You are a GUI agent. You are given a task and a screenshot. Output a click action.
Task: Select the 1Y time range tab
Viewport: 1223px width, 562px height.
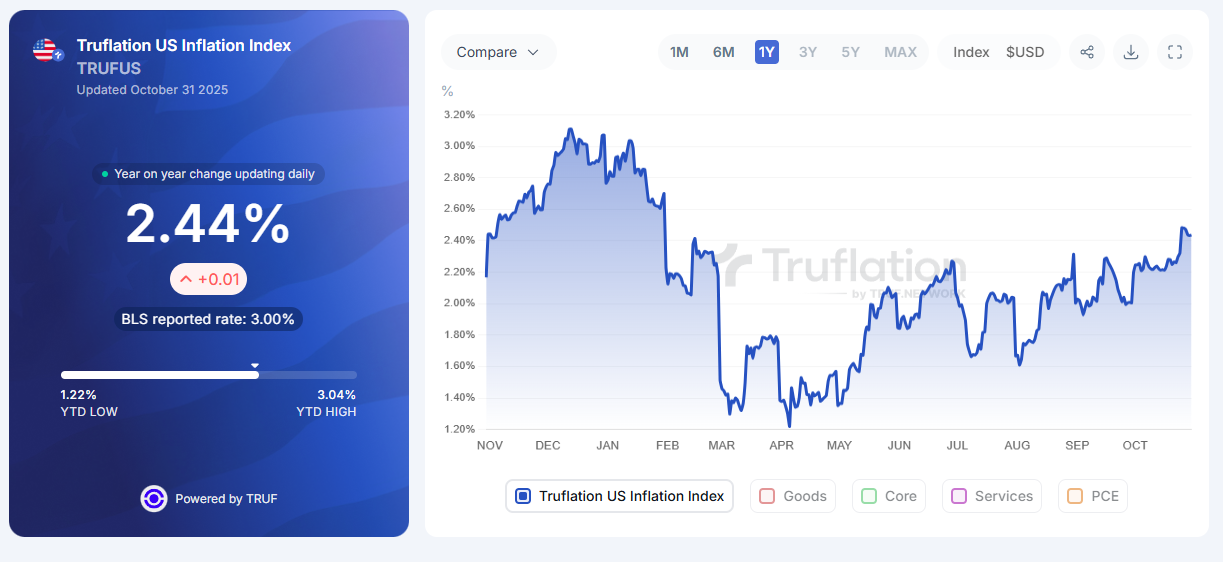(x=767, y=52)
